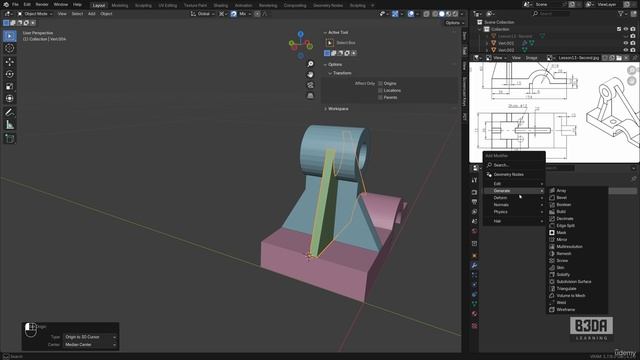The width and height of the screenshot is (640, 360).
Task: Toggle Collection eye visibility in outliner
Action: 626,29
